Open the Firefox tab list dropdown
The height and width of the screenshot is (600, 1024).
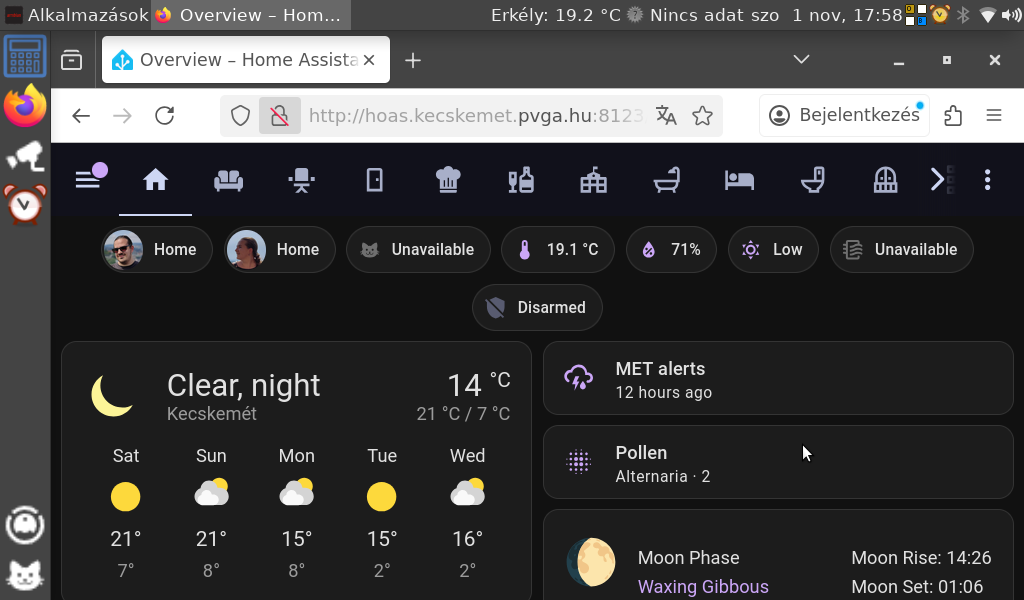(x=801, y=60)
